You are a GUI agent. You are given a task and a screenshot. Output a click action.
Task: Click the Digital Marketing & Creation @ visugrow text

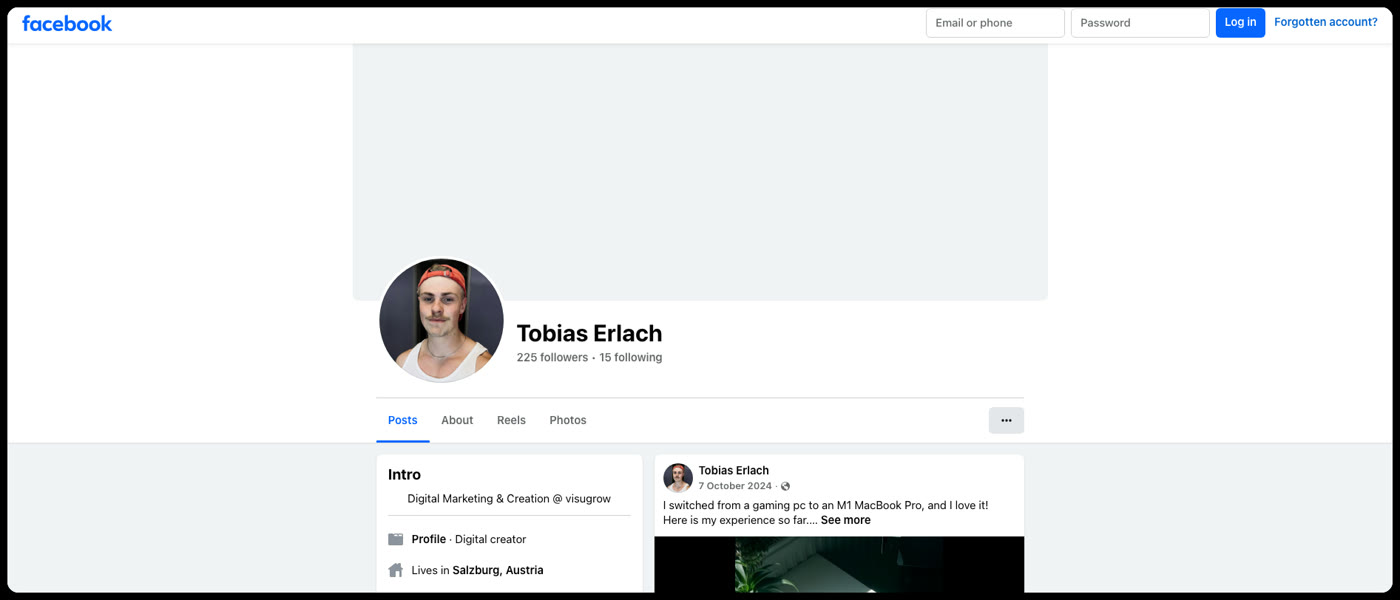[509, 498]
